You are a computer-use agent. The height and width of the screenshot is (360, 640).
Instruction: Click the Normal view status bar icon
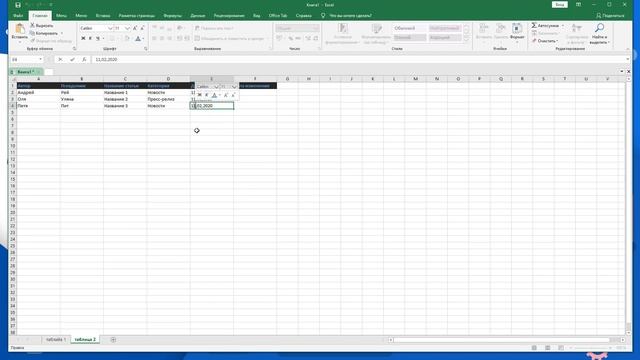(x=534, y=348)
